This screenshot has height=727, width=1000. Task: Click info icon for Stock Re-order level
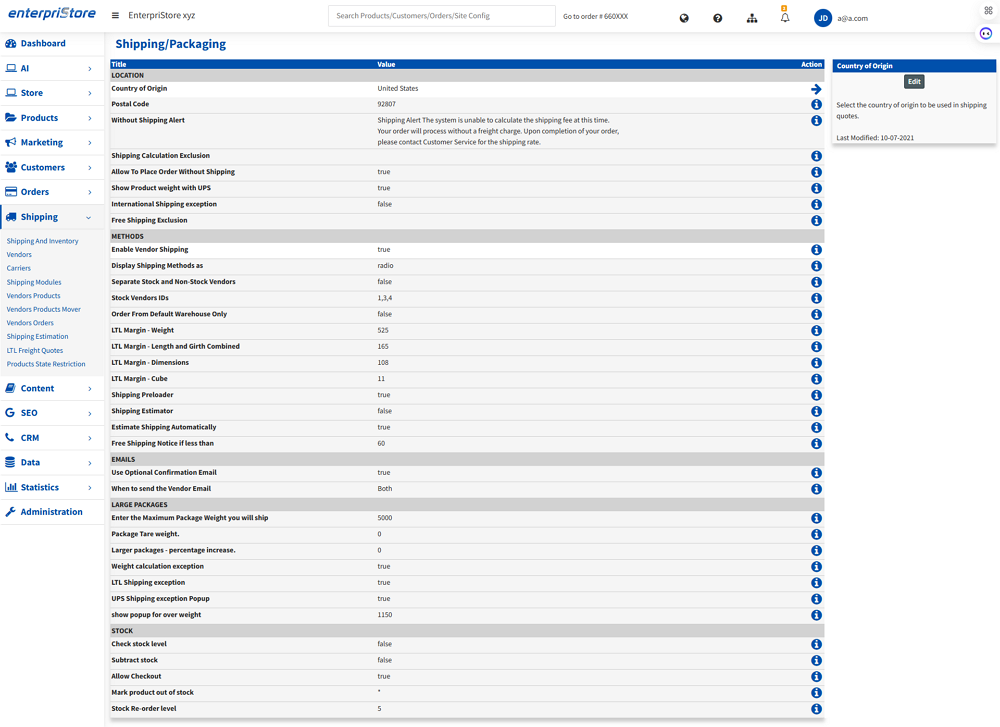[x=816, y=709]
